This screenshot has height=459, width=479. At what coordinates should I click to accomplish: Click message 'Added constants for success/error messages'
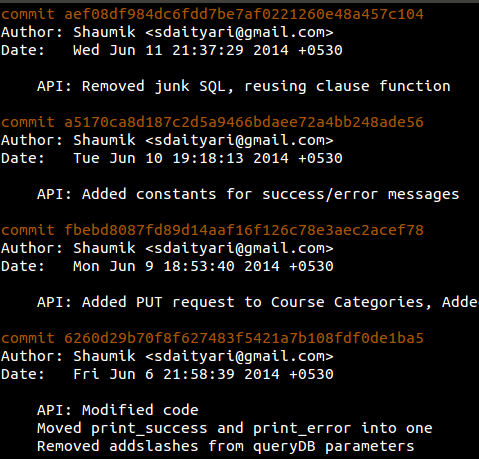point(270,195)
